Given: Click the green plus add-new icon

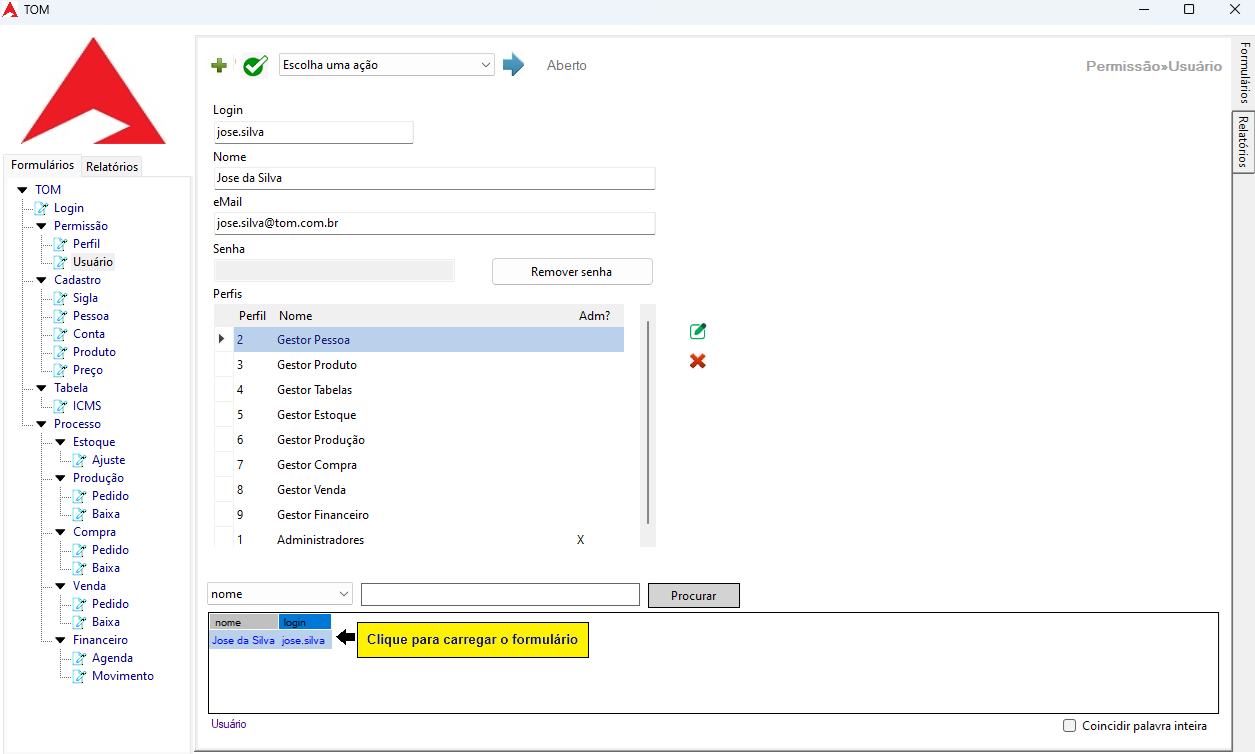Looking at the screenshot, I should (219, 66).
